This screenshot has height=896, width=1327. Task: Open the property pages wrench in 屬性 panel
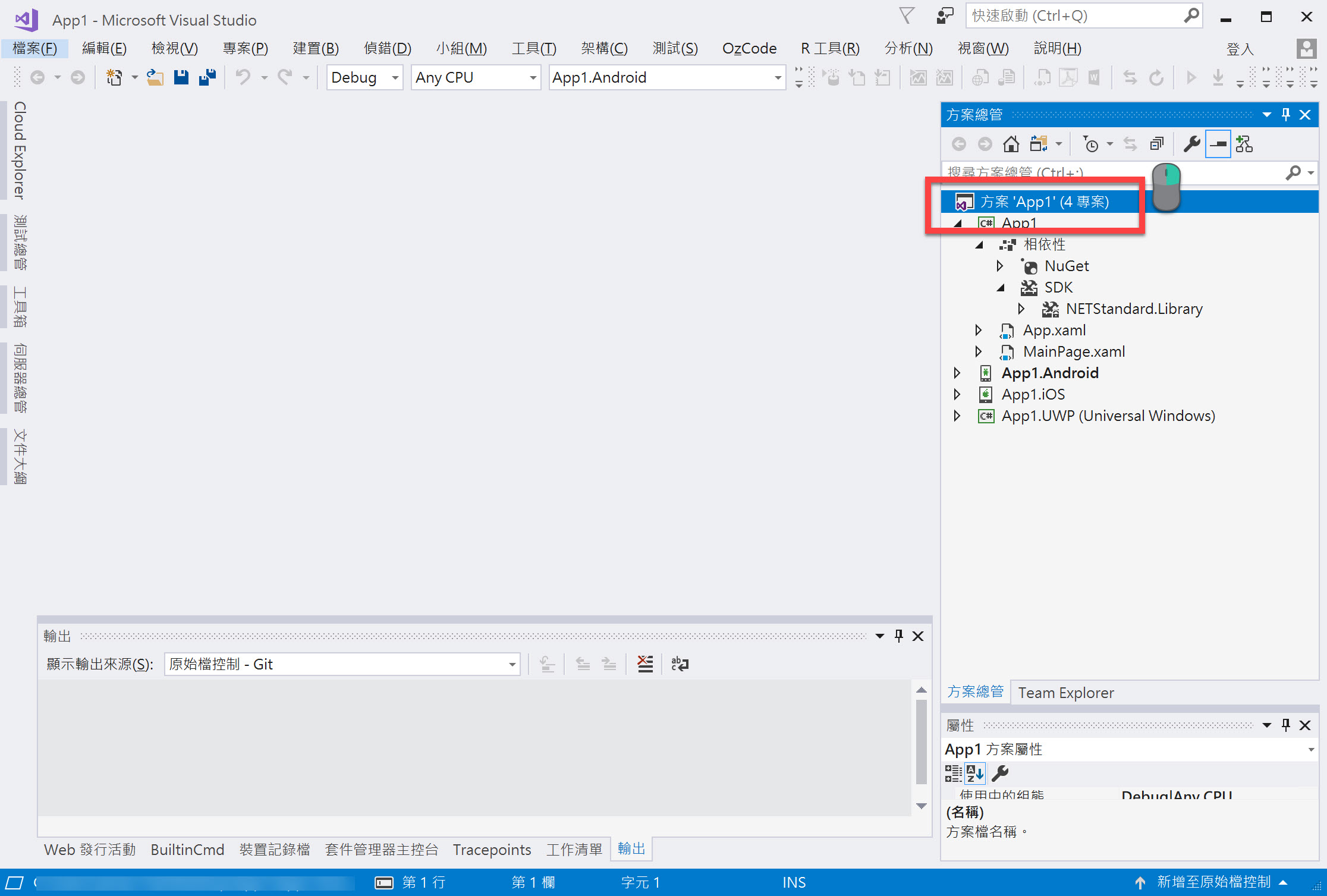1000,774
